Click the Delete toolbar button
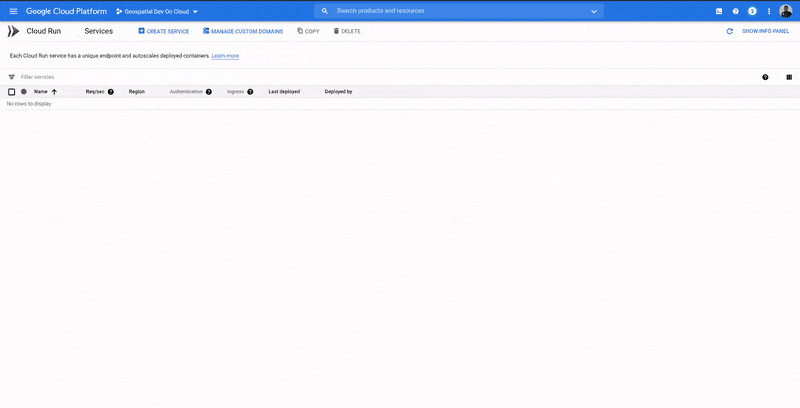Viewport: 800px width, 408px height. click(347, 31)
